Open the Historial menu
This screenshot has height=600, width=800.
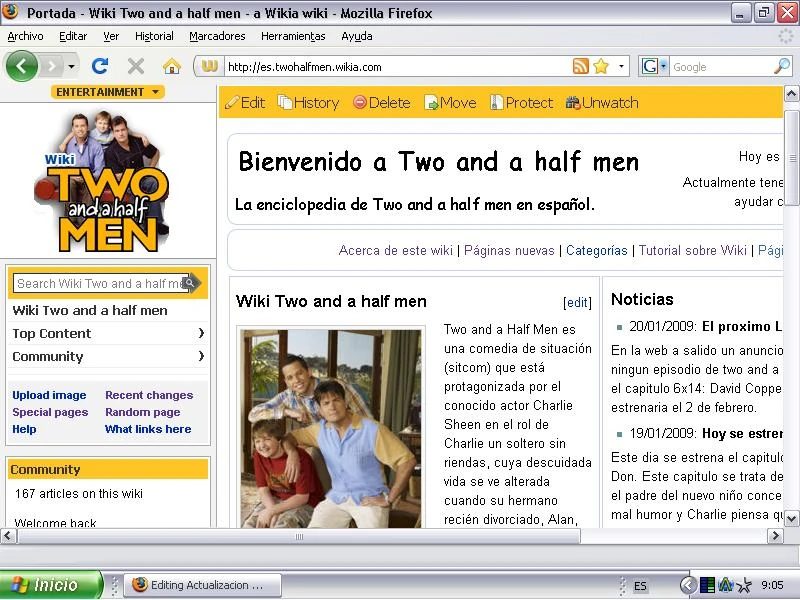(154, 36)
